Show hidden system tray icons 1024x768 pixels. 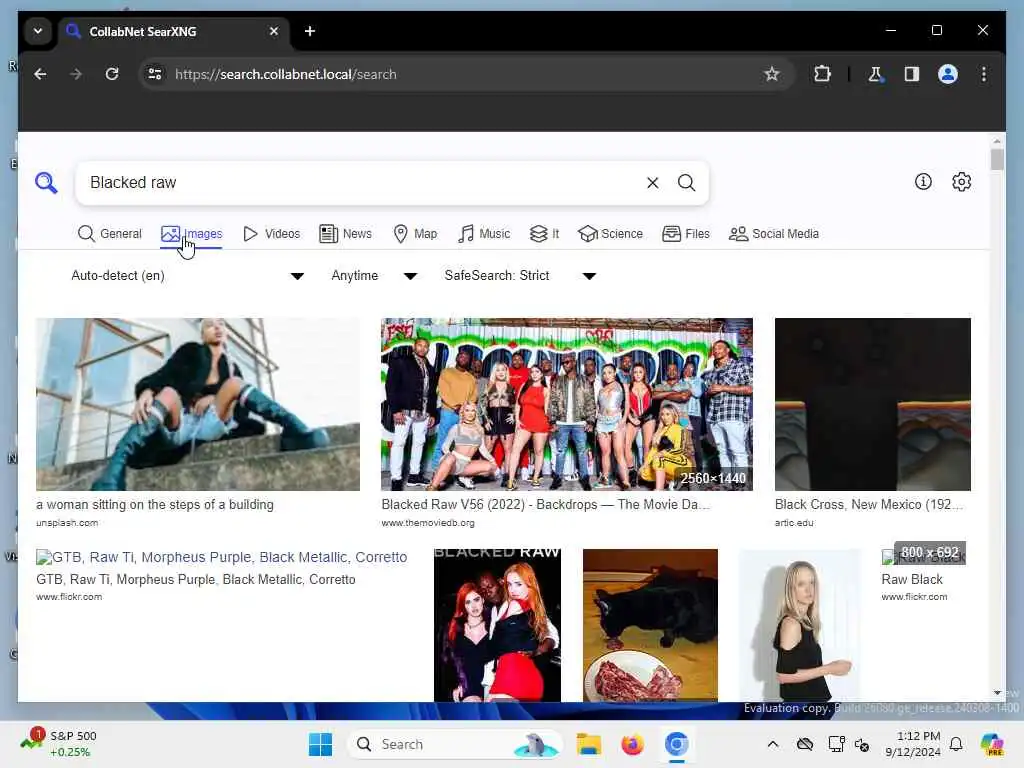(773, 744)
